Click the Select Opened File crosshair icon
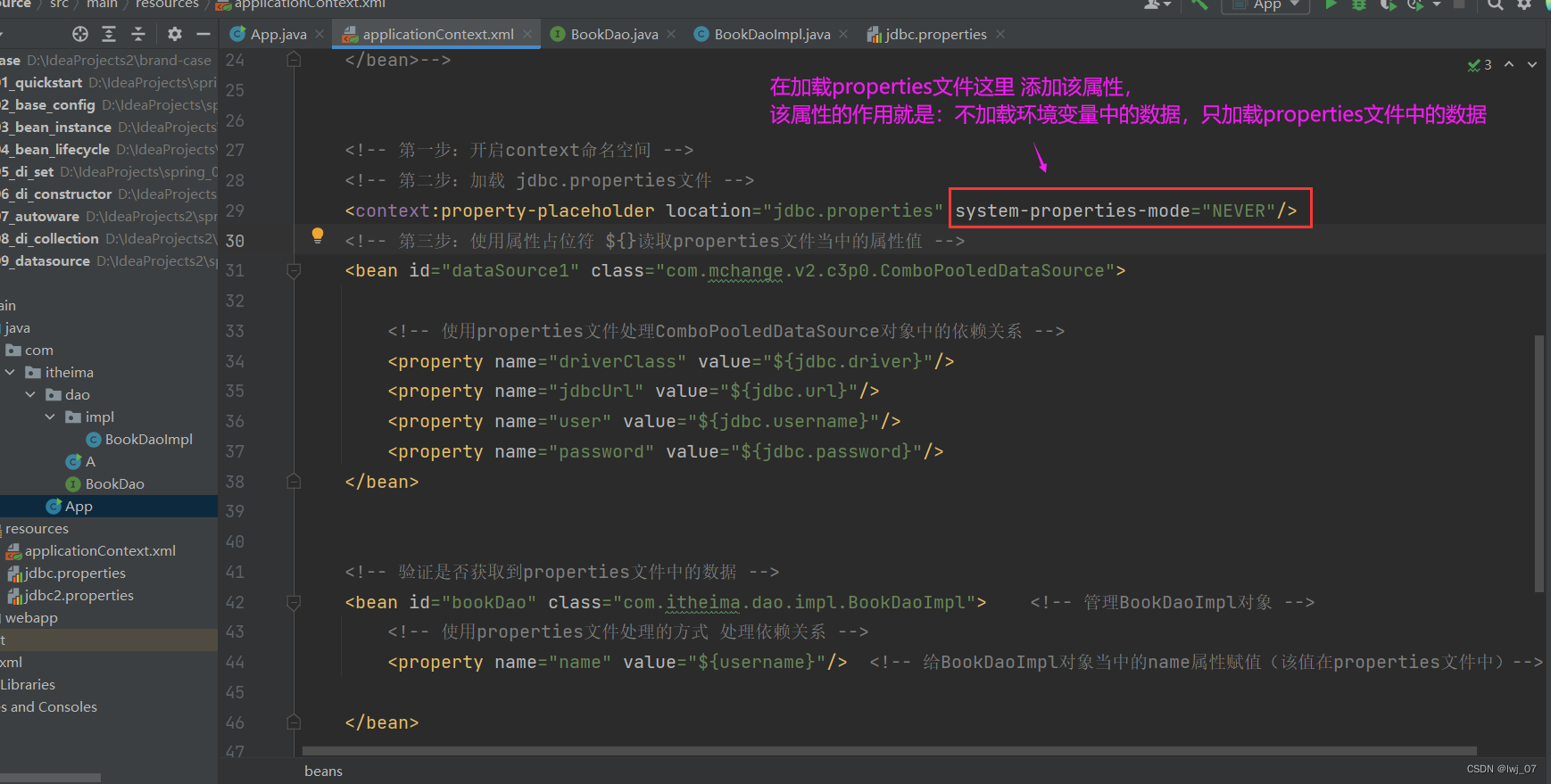 80,34
